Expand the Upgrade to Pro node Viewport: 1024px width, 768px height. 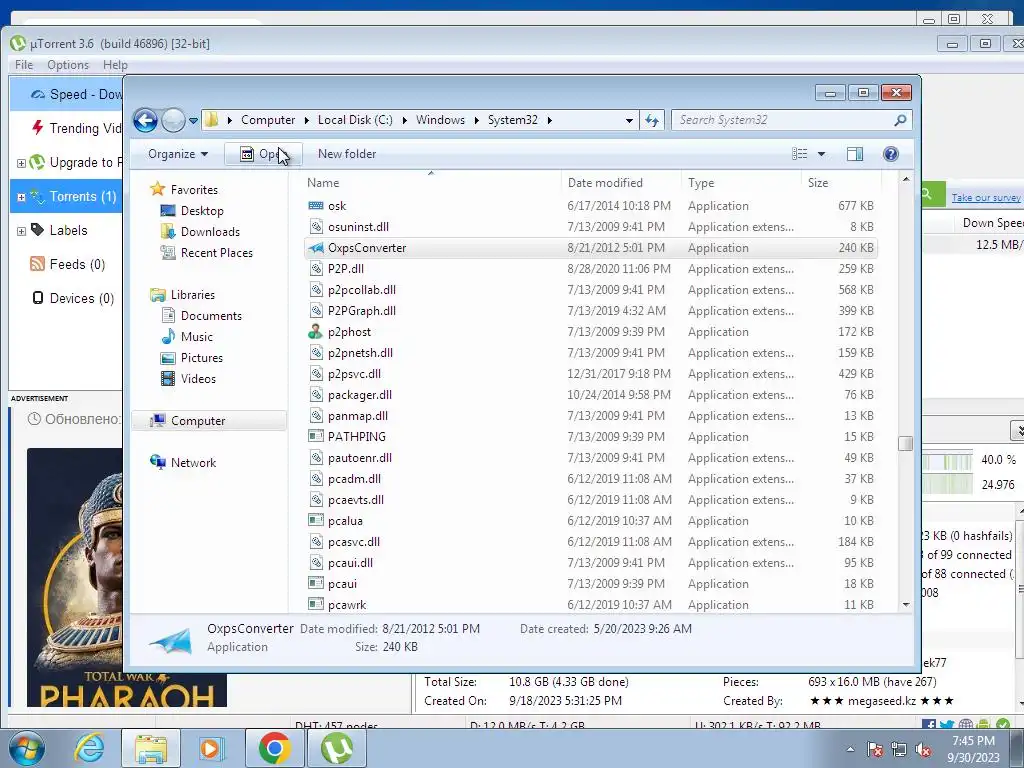(21, 163)
